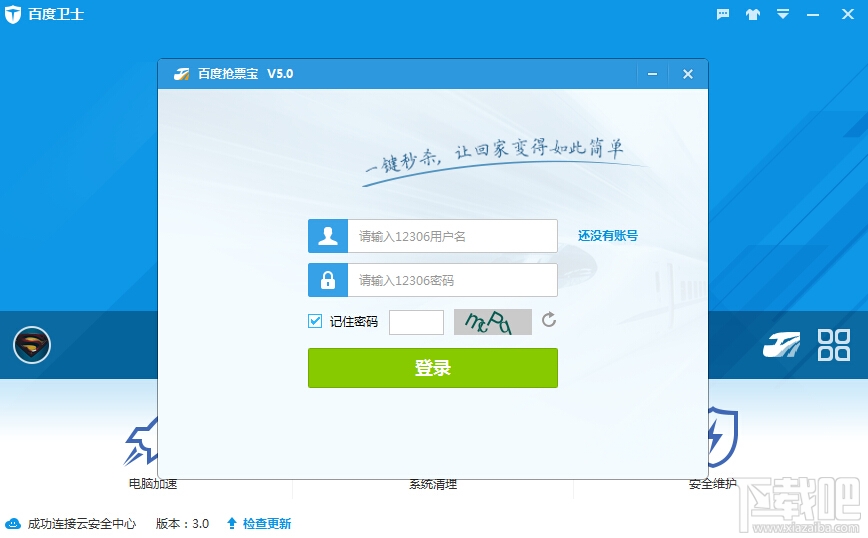Click the 检查更新 link
The width and height of the screenshot is (868, 538).
[267, 524]
